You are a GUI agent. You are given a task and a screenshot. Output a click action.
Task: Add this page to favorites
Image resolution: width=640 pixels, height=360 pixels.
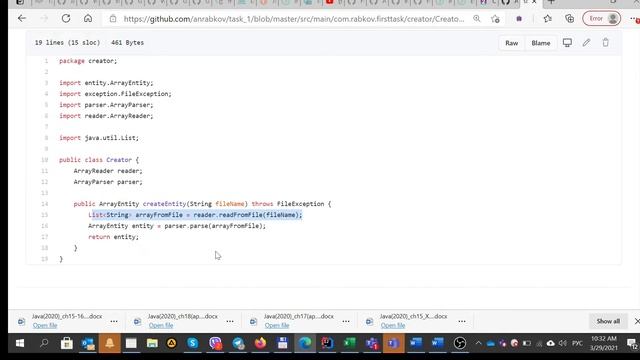click(495, 19)
